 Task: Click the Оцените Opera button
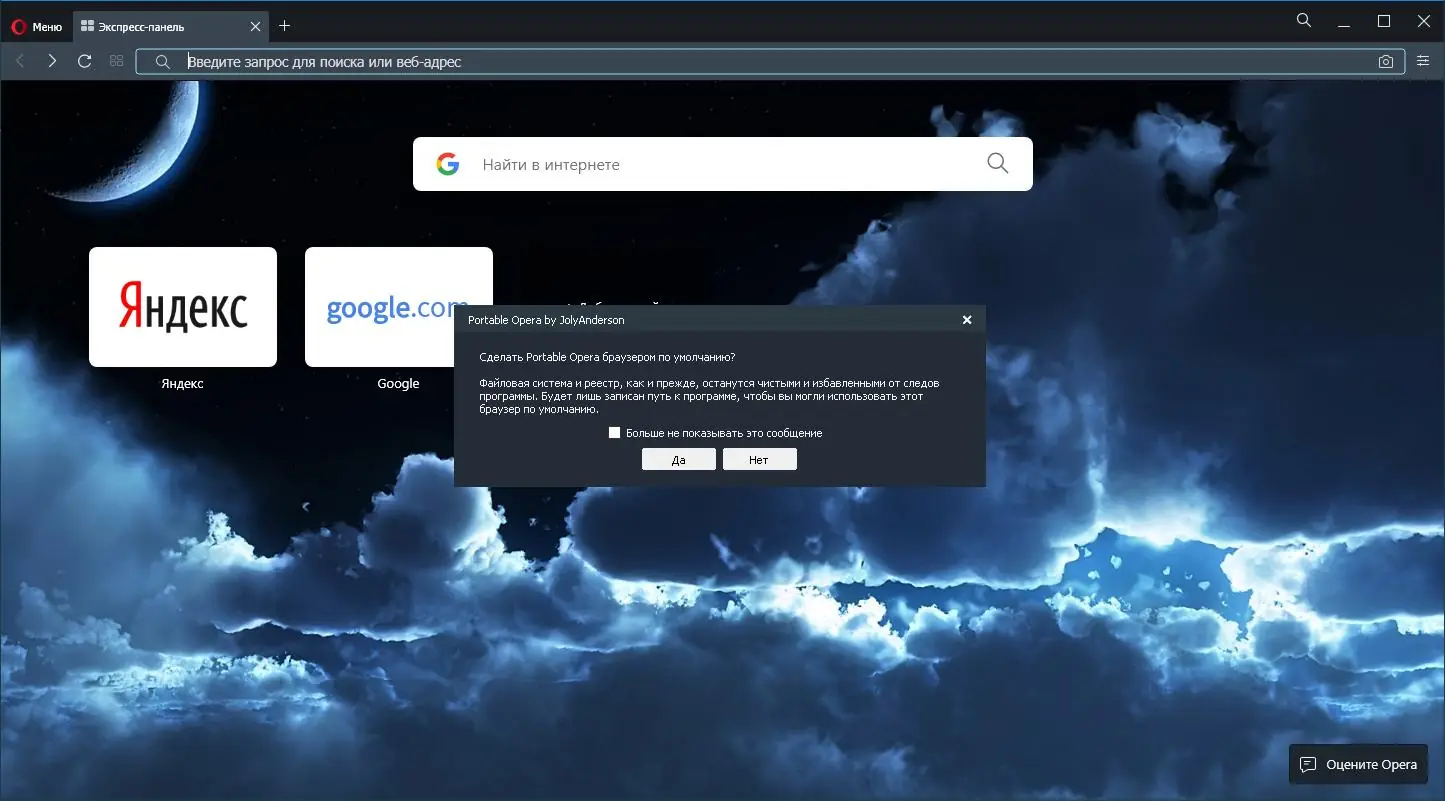pyautogui.click(x=1358, y=765)
